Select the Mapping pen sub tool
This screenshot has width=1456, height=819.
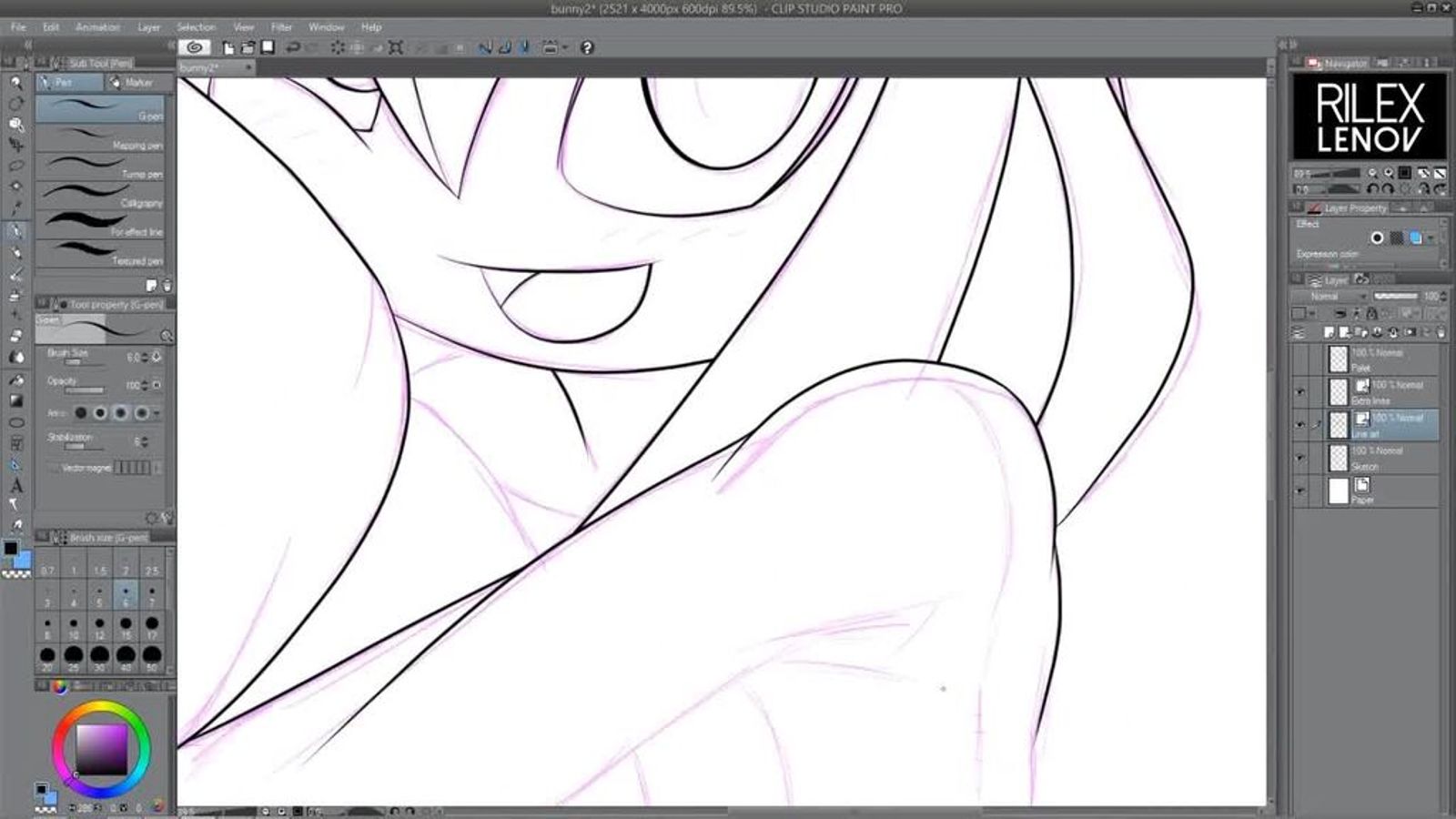click(x=101, y=138)
